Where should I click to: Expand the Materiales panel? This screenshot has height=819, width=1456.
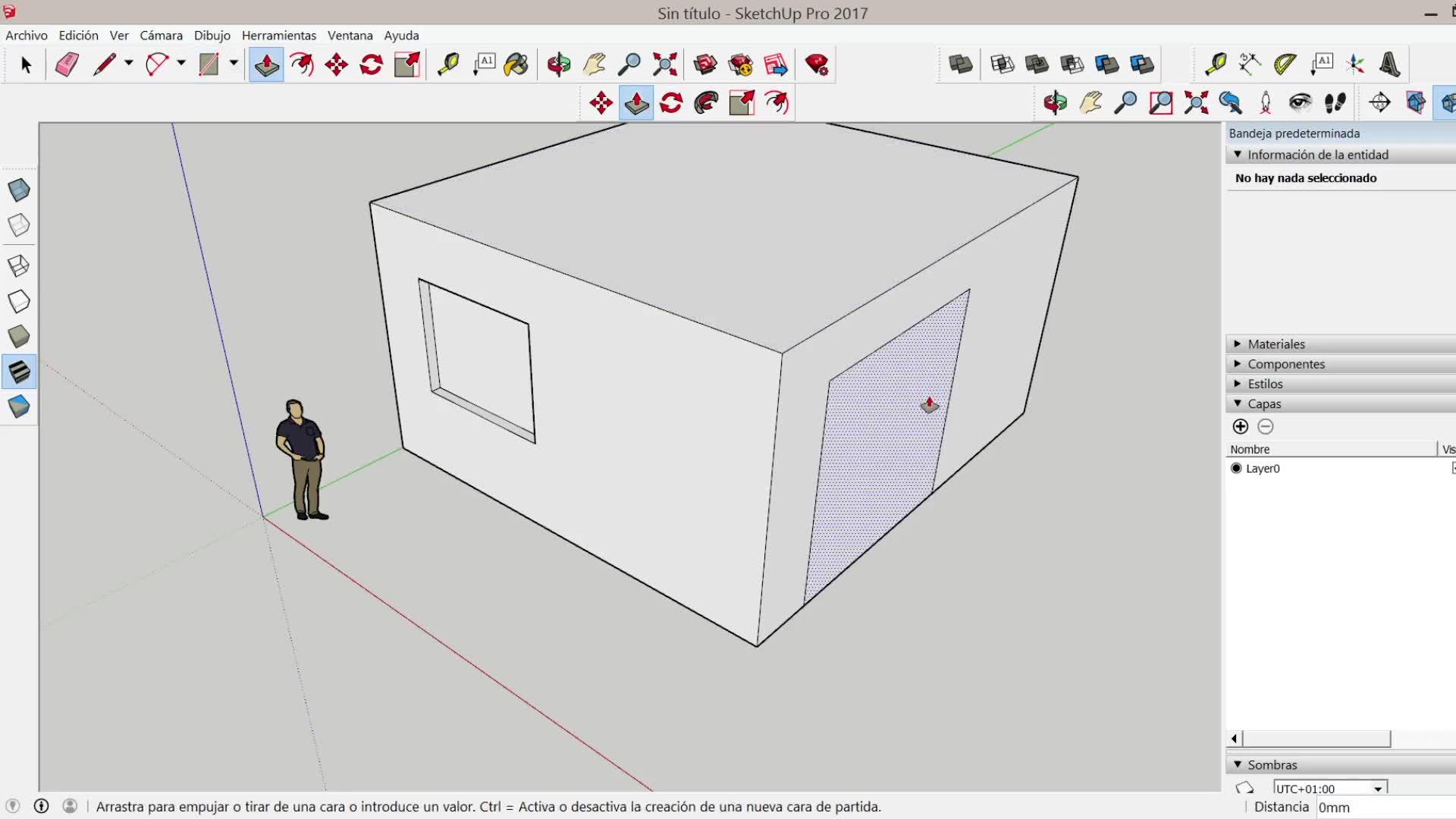[1276, 344]
